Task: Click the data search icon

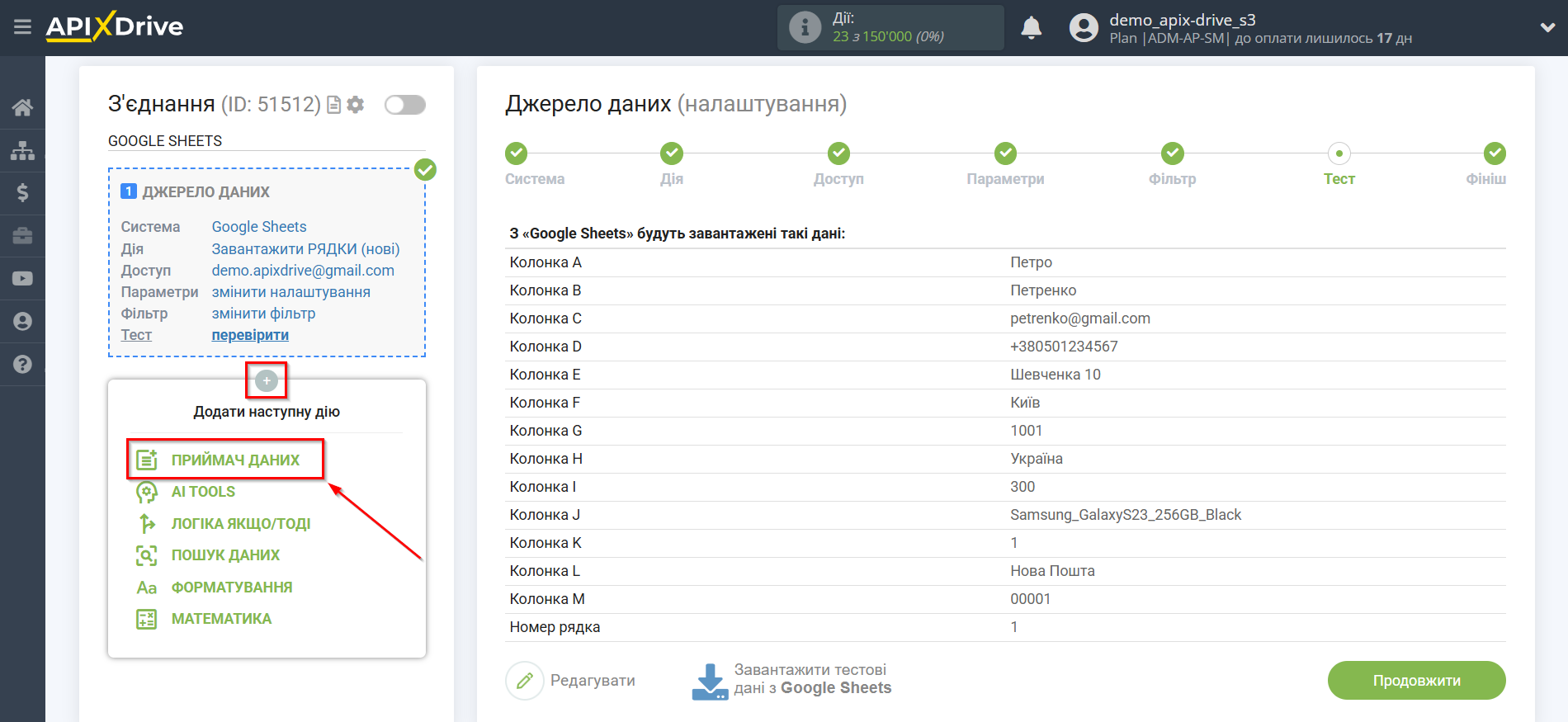Action: [147, 555]
